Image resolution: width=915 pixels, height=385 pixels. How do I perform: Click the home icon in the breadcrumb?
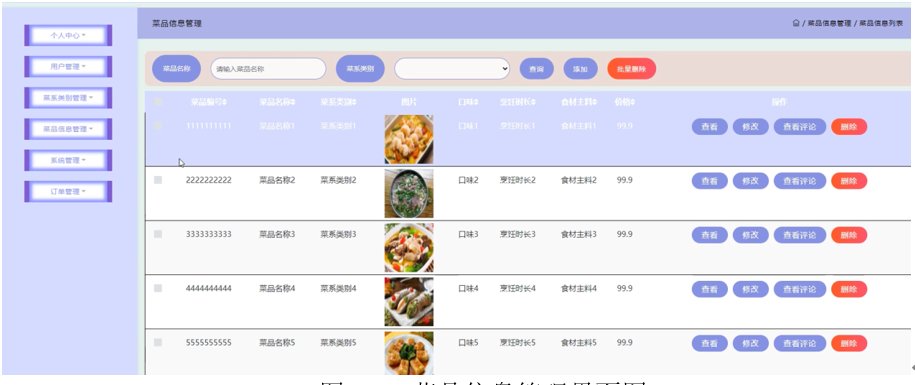coord(795,23)
